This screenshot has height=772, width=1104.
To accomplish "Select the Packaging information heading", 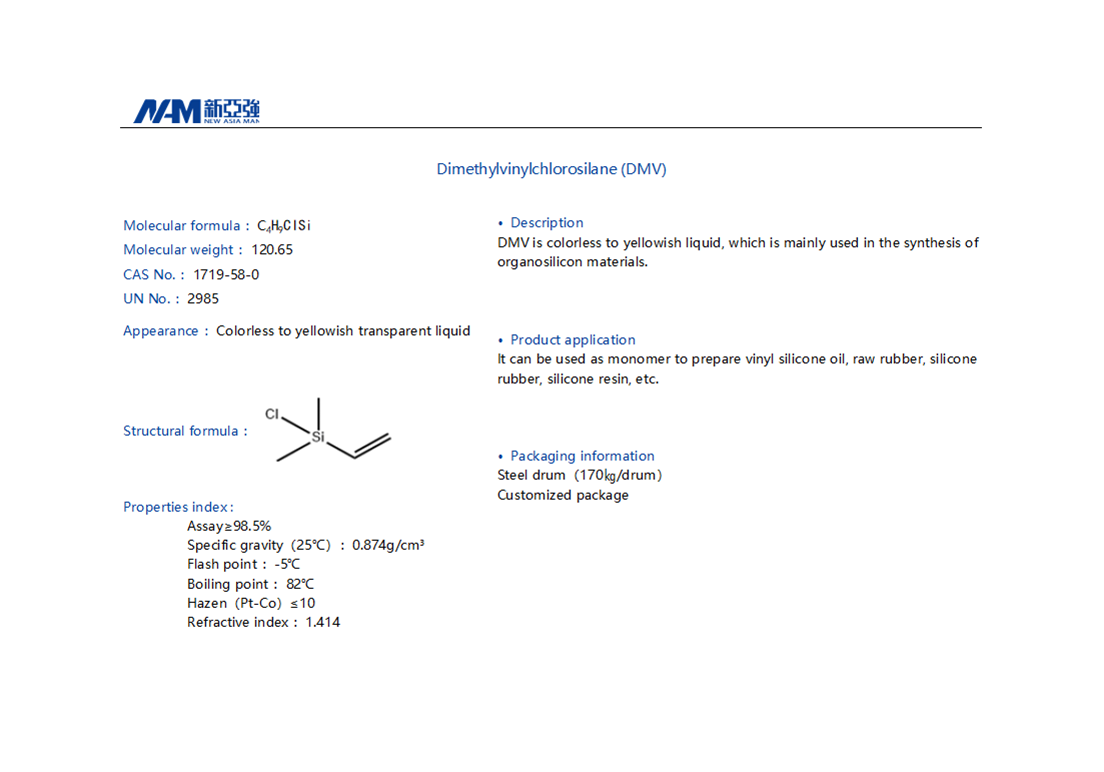I will pos(582,456).
